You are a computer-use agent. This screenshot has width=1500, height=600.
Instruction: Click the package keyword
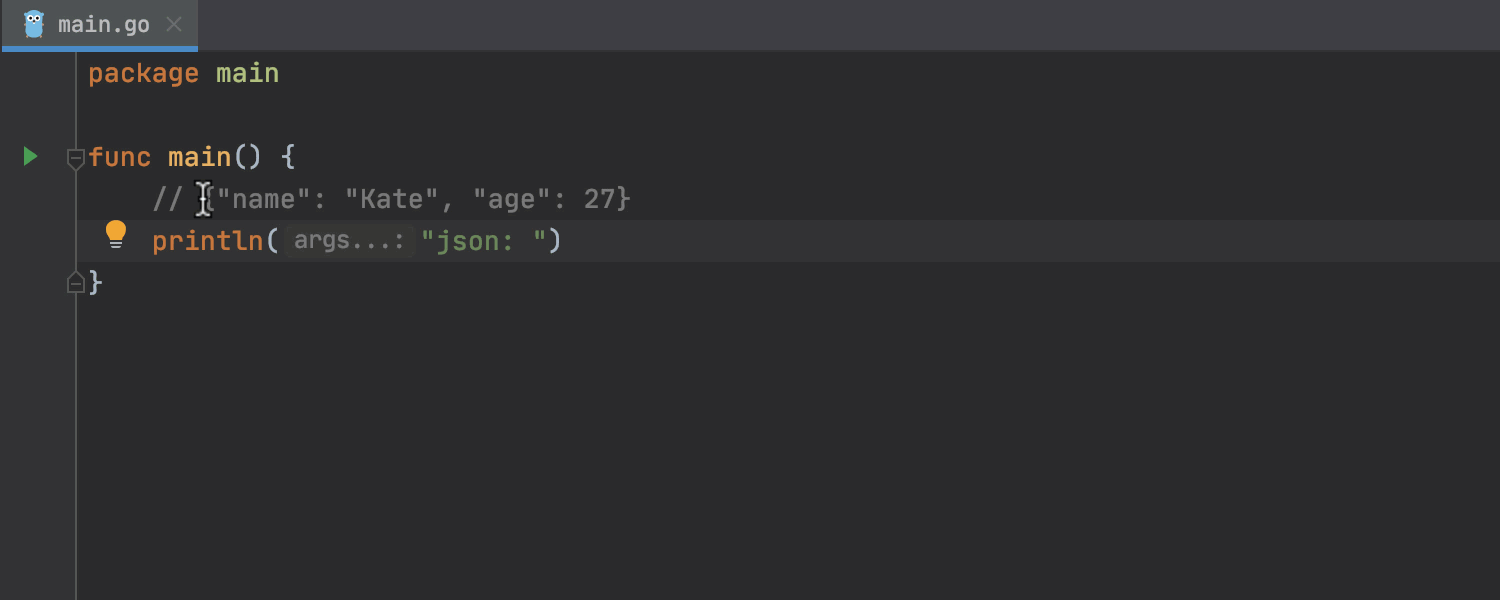(143, 74)
